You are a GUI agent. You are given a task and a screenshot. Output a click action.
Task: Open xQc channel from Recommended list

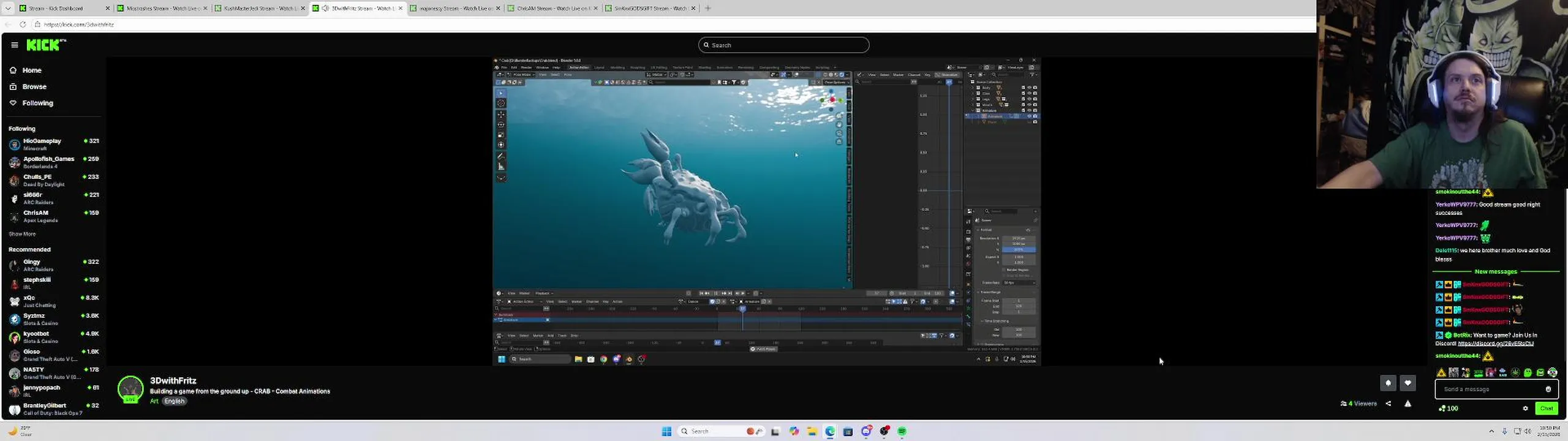click(x=54, y=301)
